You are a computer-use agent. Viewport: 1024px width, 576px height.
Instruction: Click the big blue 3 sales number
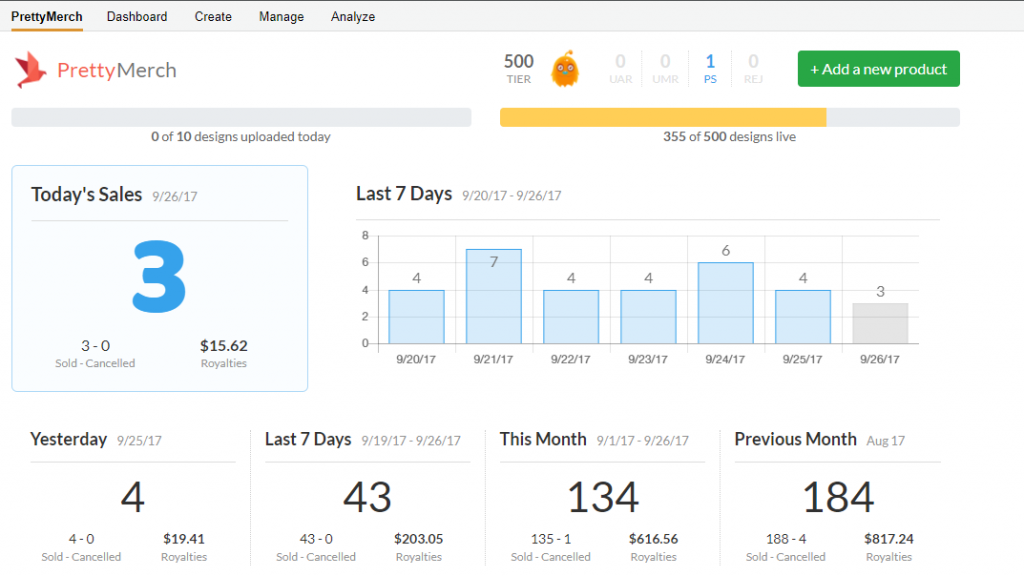click(x=159, y=276)
